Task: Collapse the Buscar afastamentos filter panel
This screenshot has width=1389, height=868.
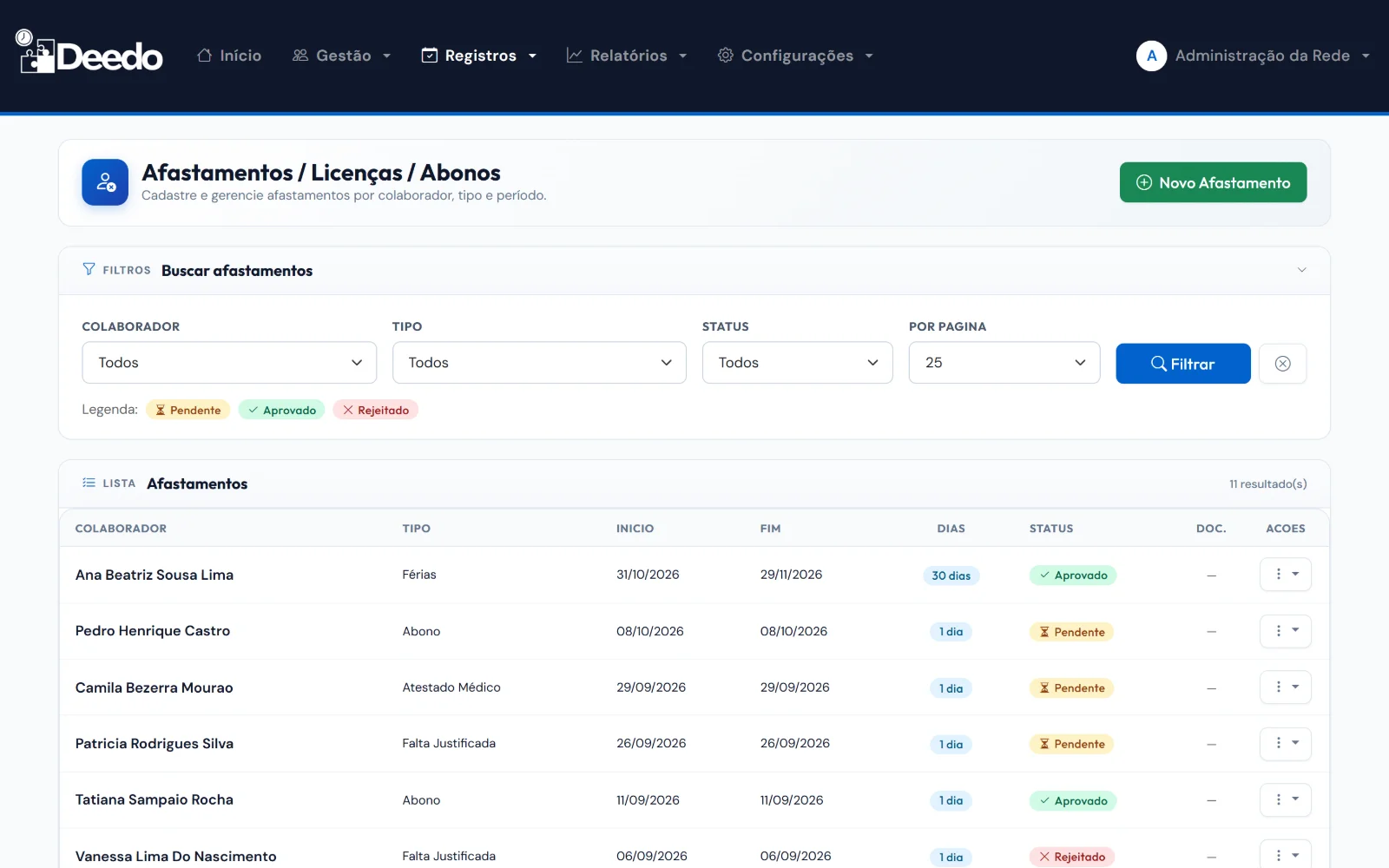Action: click(x=1301, y=270)
